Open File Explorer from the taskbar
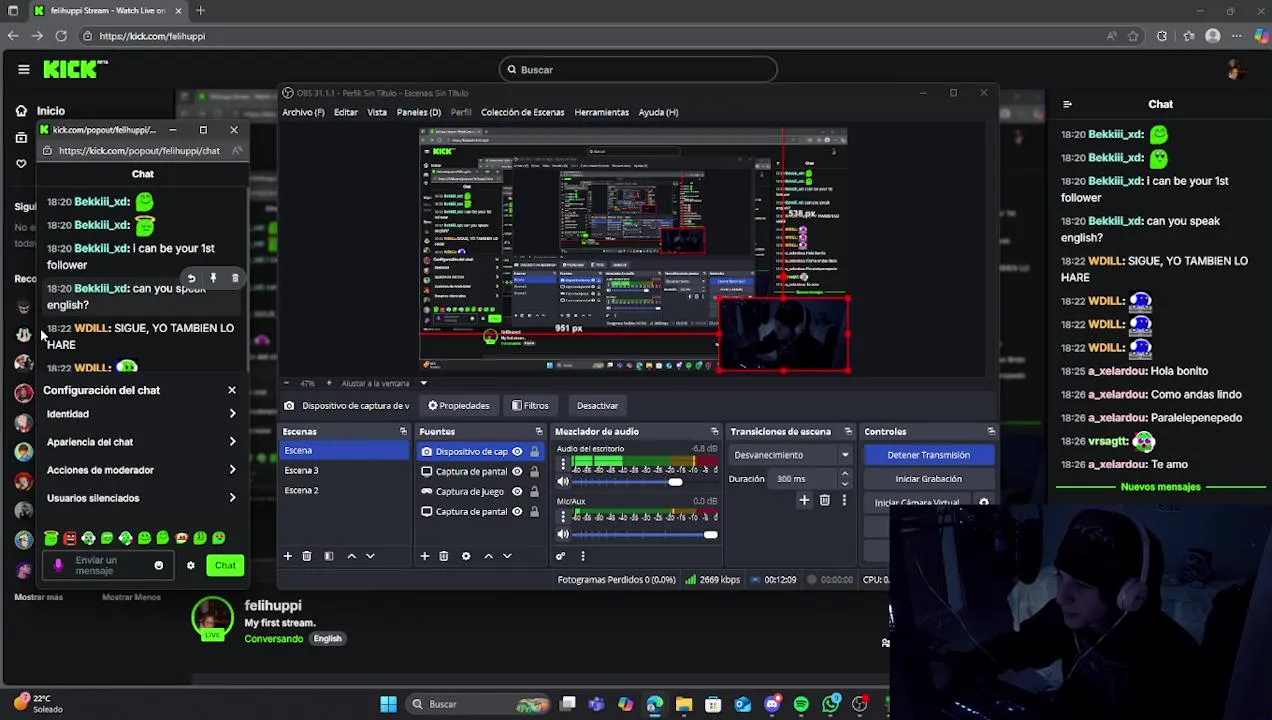 [x=684, y=704]
